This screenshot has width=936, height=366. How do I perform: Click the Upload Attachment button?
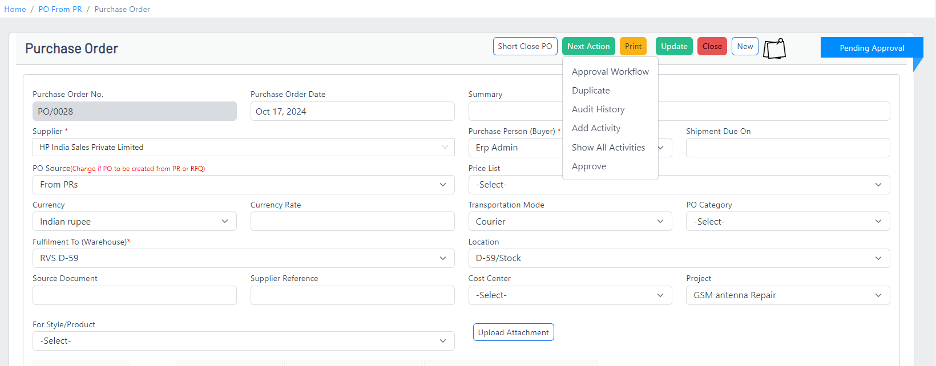point(513,332)
